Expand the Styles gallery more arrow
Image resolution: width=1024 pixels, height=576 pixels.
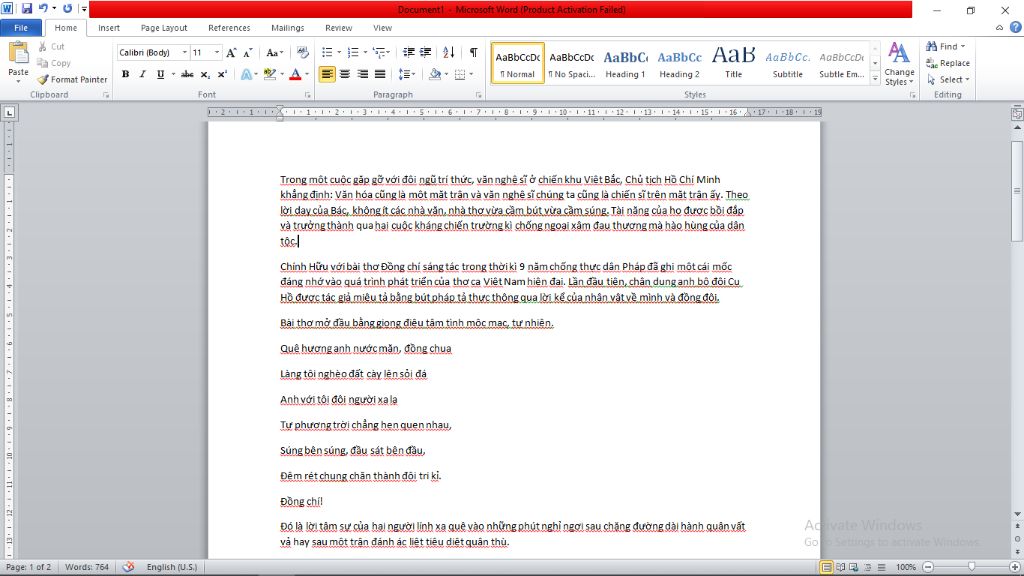coord(876,78)
